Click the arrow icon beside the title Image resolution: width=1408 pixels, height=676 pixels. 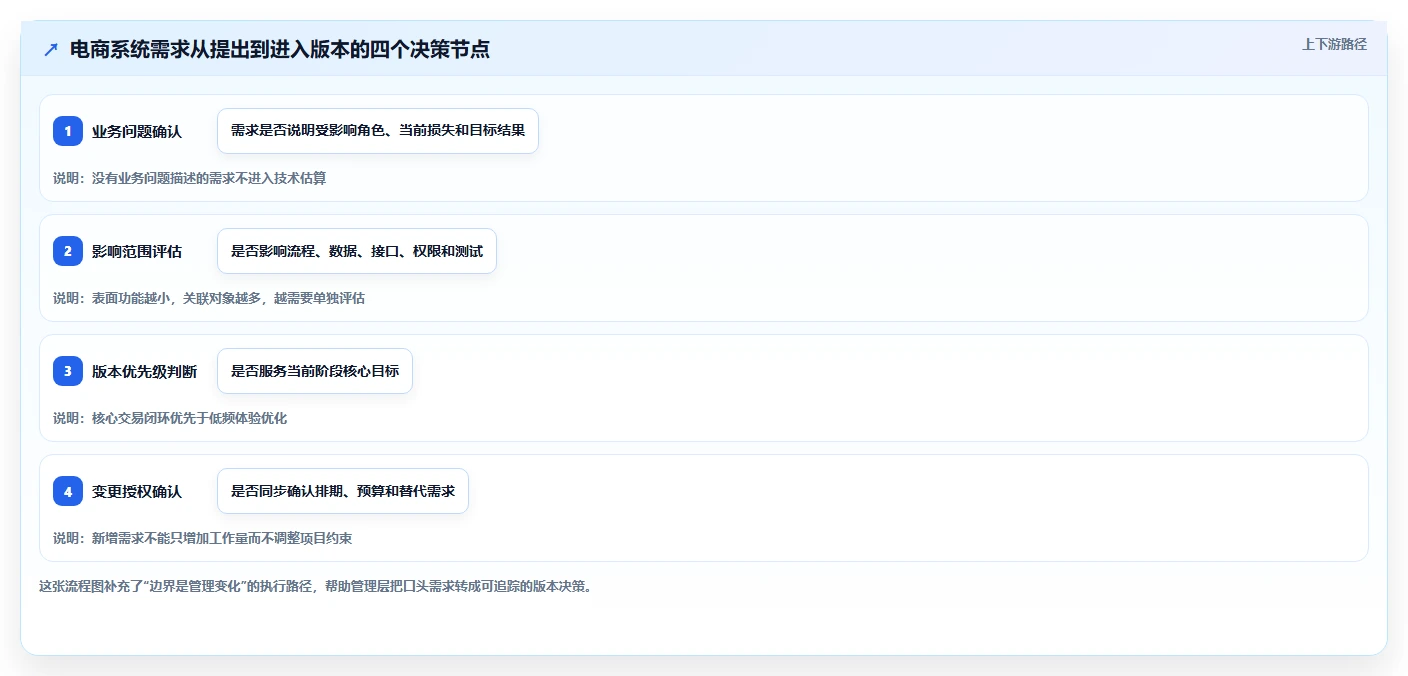click(x=51, y=49)
